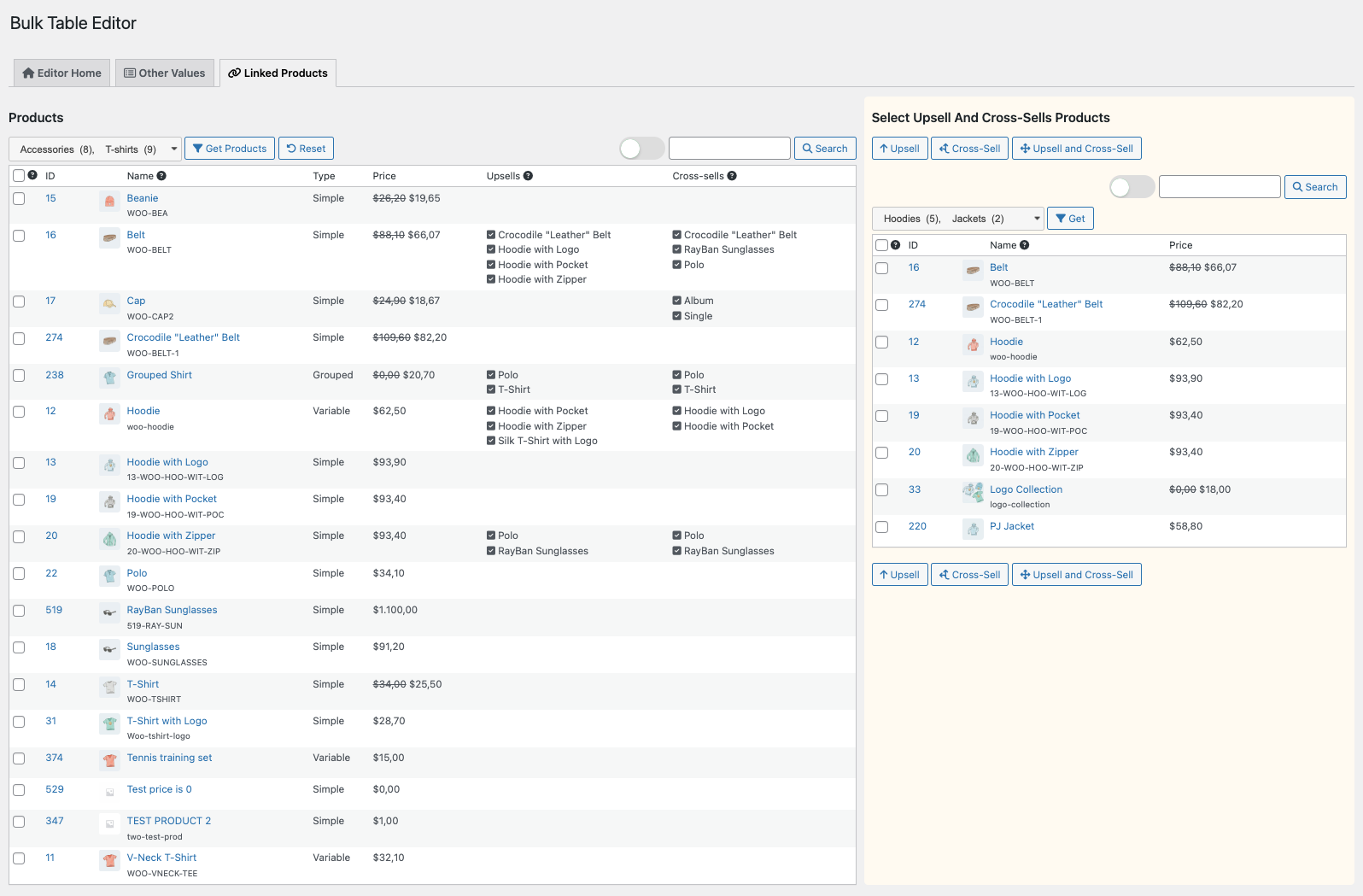This screenshot has width=1363, height=896.
Task: Open the Accessories, T-shirts category dropdown
Action: pyautogui.click(x=95, y=149)
